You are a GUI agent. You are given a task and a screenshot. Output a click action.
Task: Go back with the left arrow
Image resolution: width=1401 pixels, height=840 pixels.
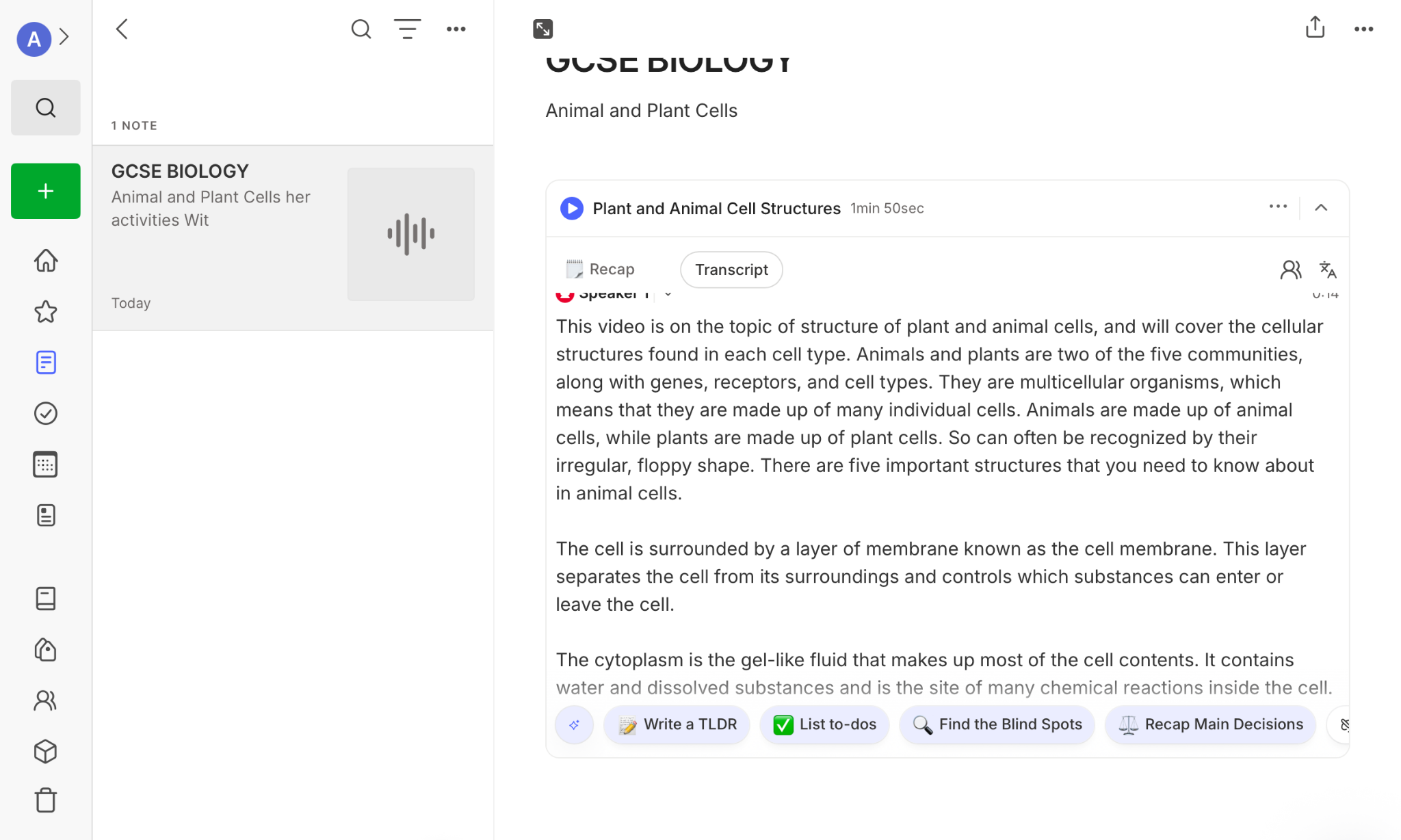click(122, 29)
